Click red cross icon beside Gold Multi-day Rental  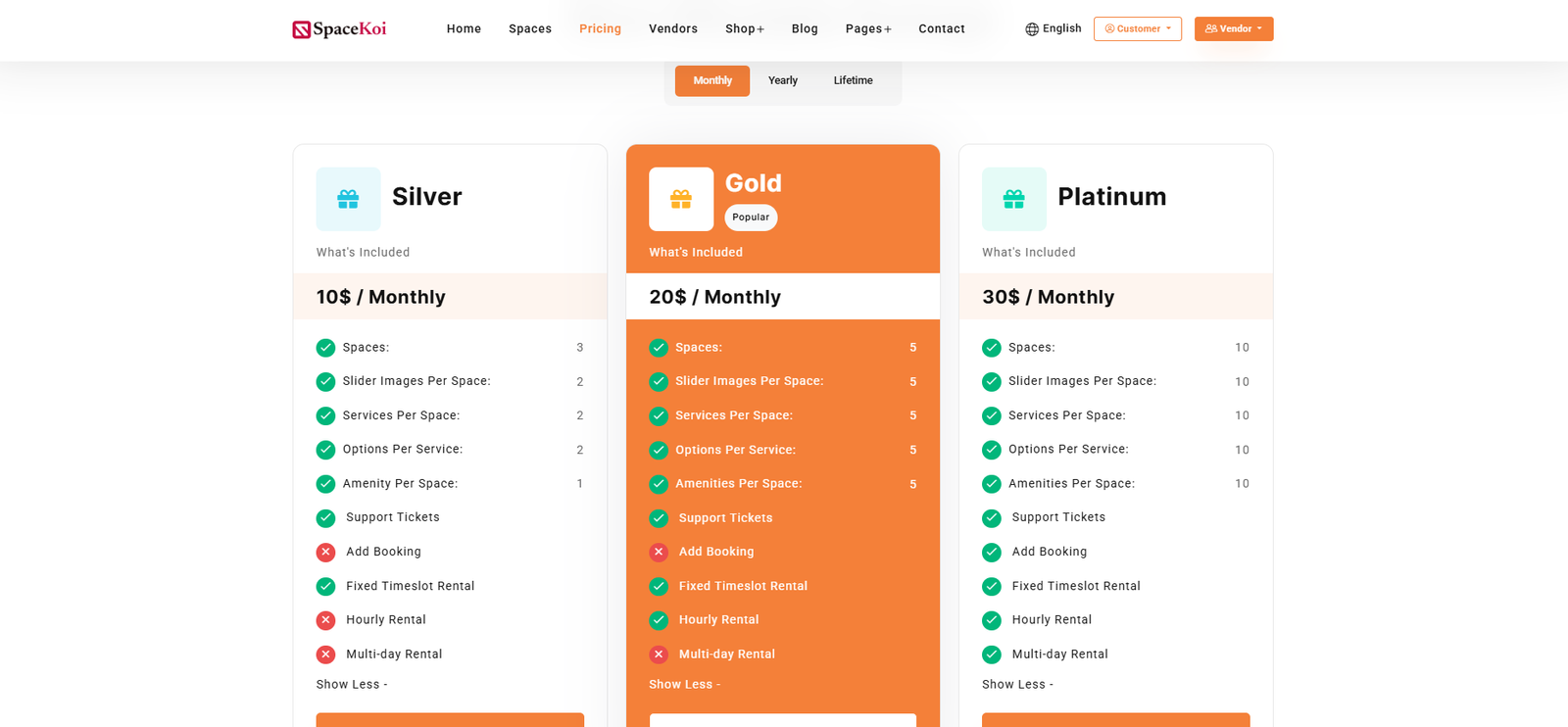659,654
